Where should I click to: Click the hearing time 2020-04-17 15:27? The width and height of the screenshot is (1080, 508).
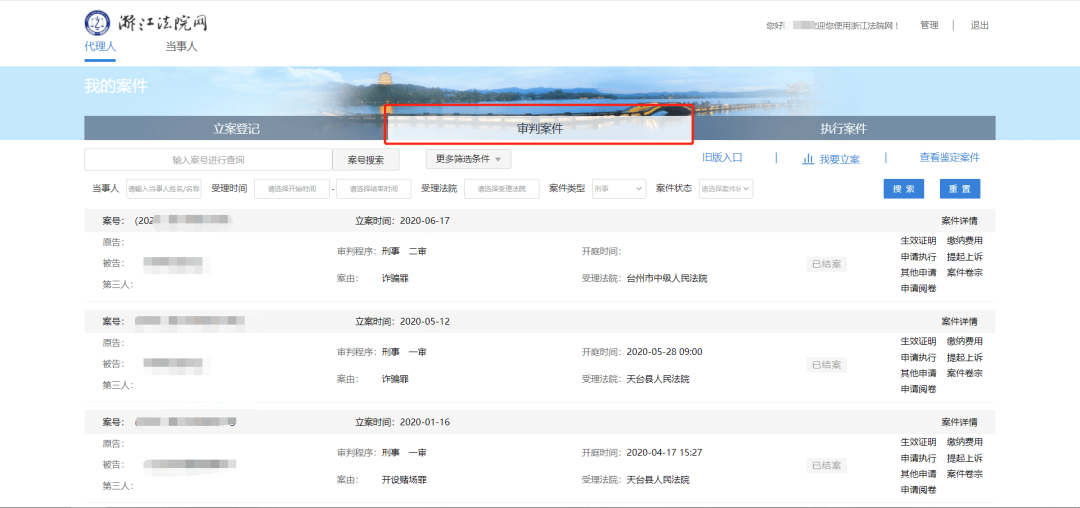pyautogui.click(x=665, y=452)
